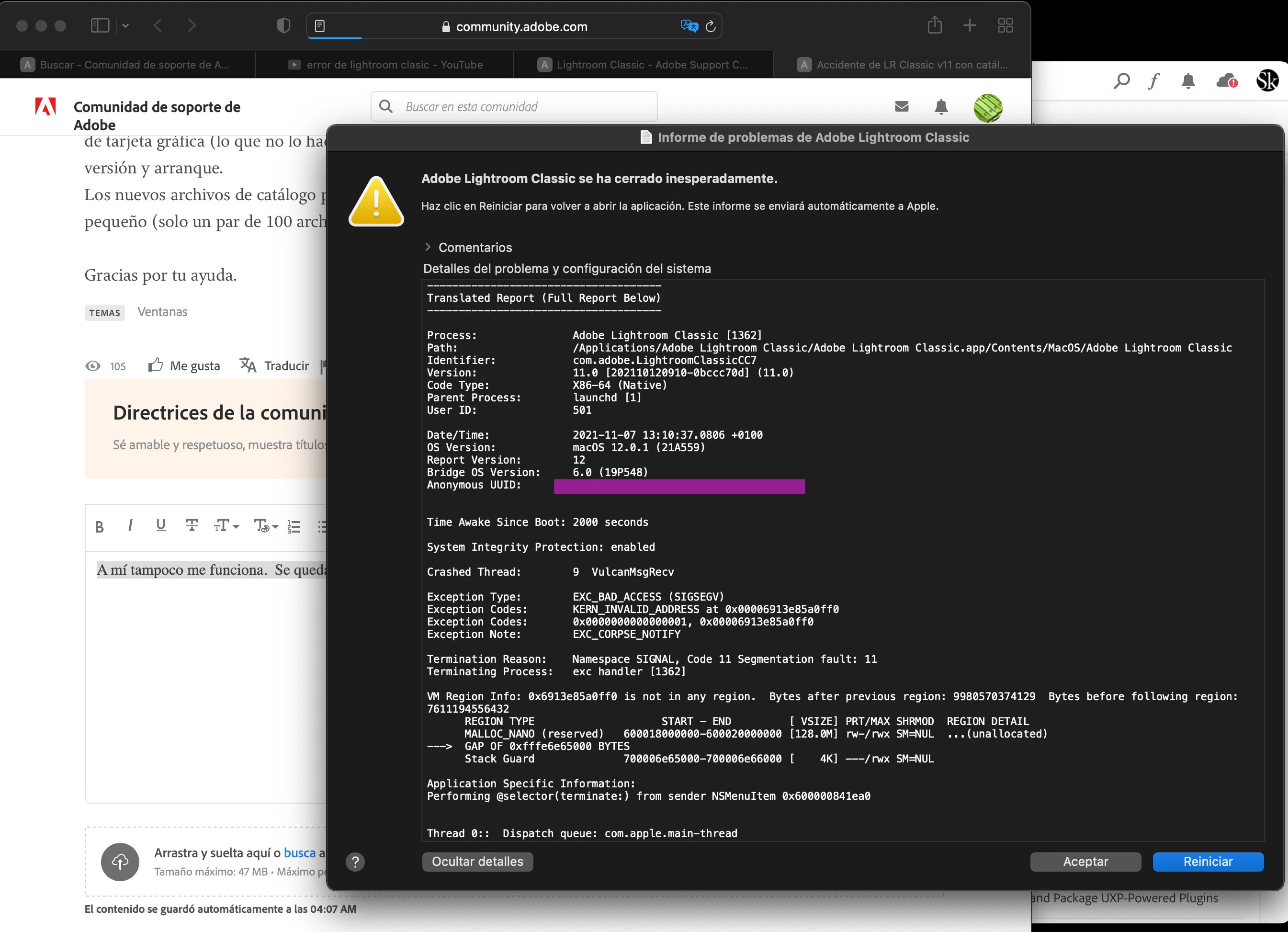Open the font size dropdown in editor

[226, 526]
